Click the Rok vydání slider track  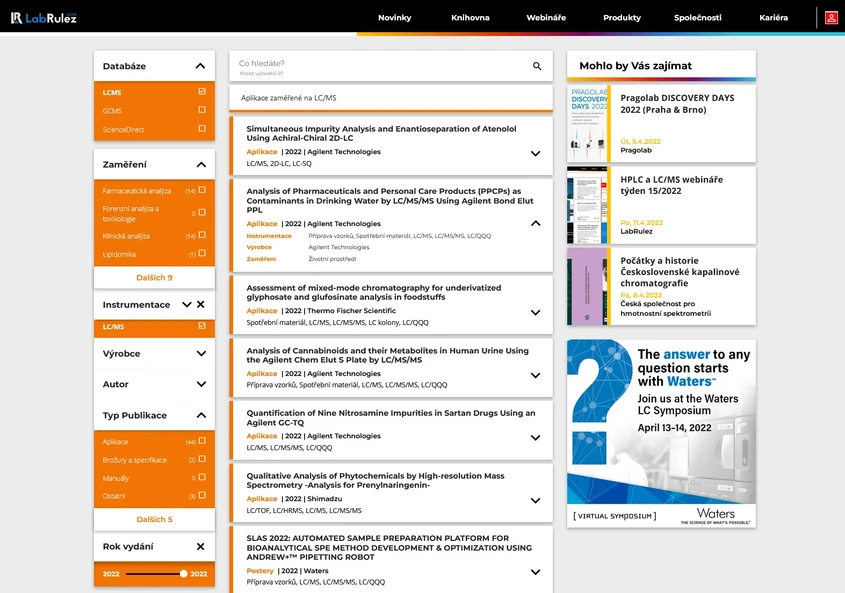pos(153,574)
